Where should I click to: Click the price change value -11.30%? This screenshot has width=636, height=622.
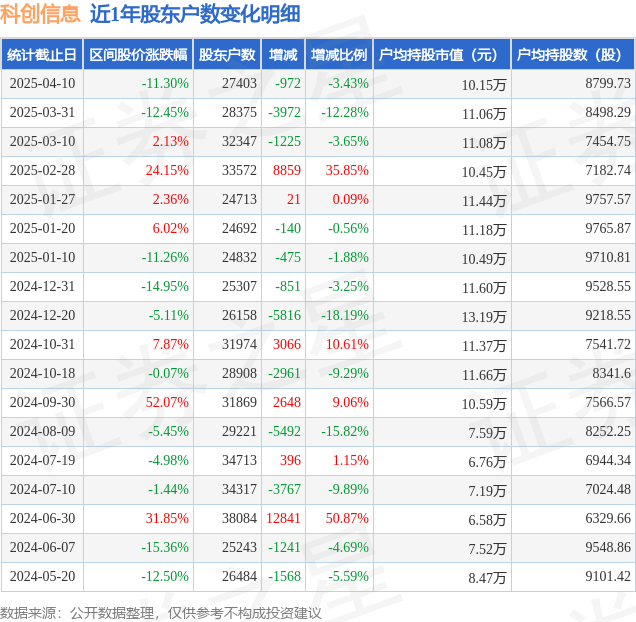point(165,84)
